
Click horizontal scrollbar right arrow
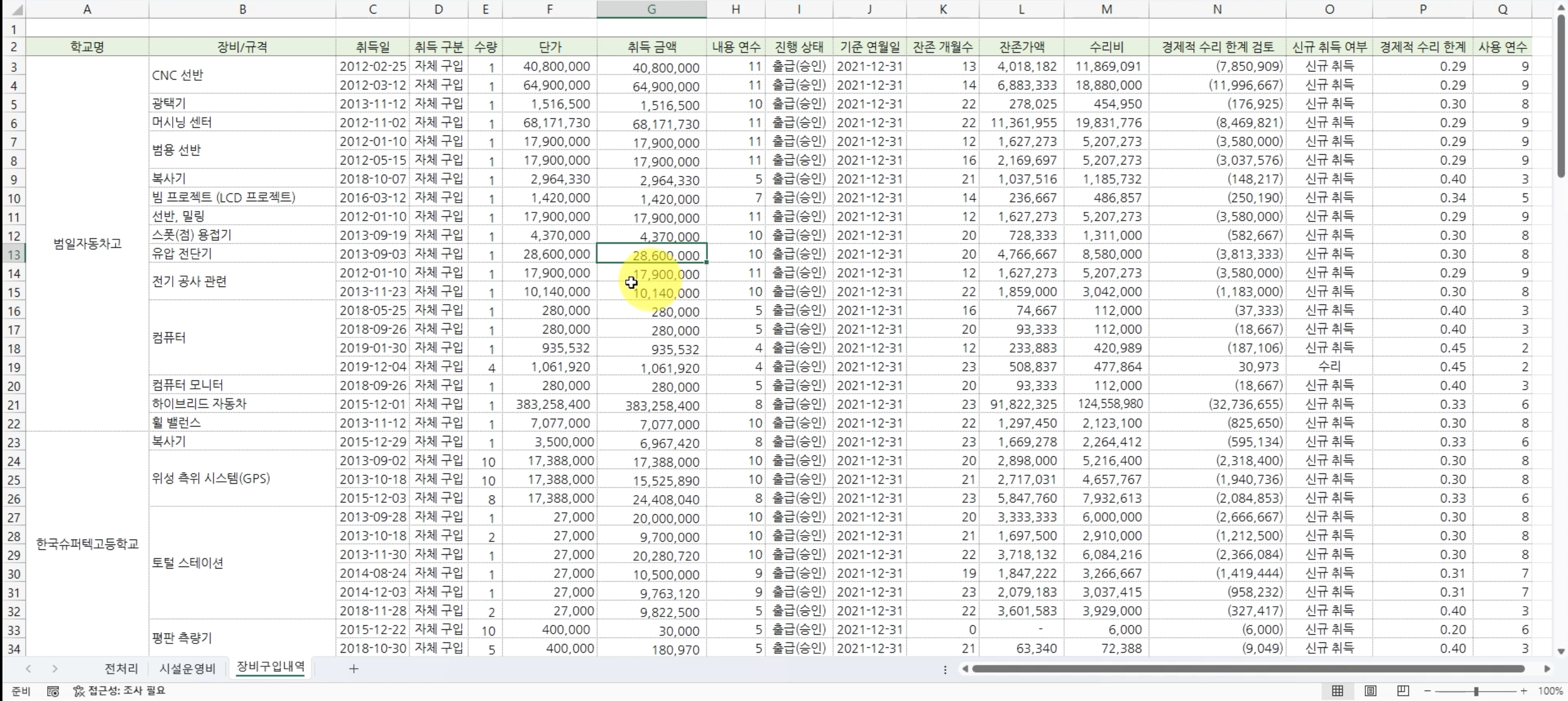(1547, 669)
